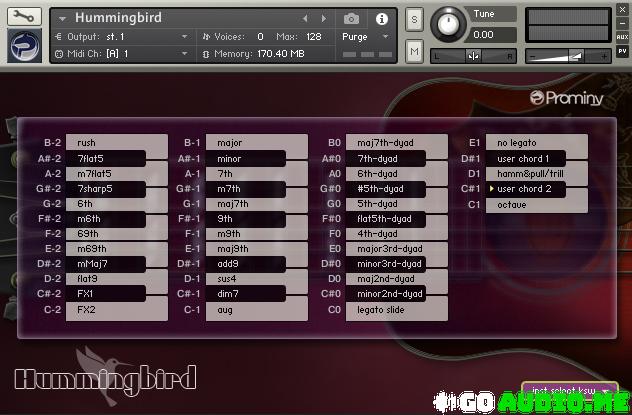This screenshot has height=415, width=632.
Task: Select the flat5th-dyad keyswitch
Action: pos(386,219)
